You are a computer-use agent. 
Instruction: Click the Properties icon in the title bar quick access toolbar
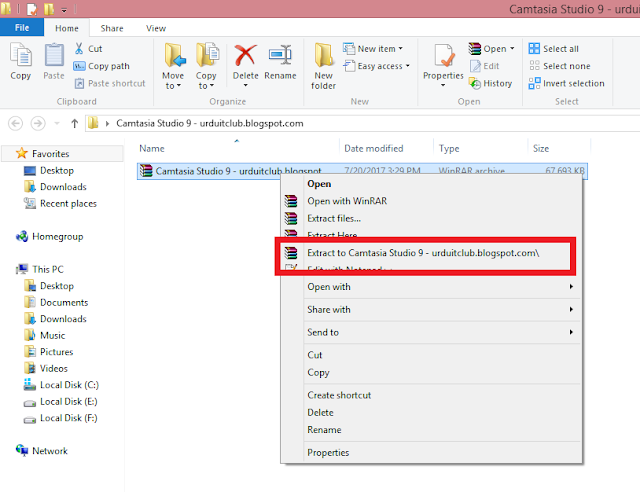[x=32, y=9]
